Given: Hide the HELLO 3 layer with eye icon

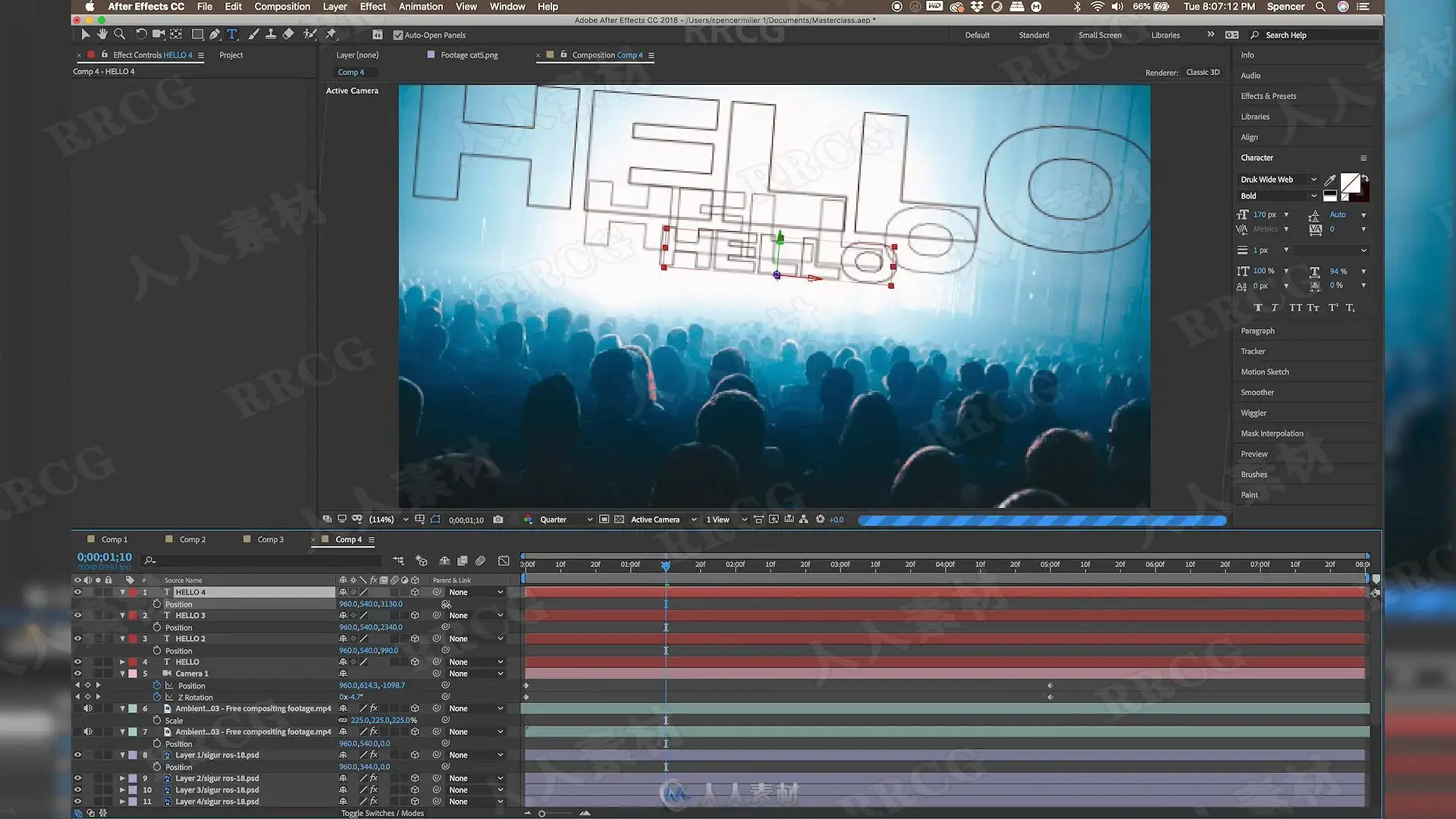Looking at the screenshot, I should pos(77,616).
